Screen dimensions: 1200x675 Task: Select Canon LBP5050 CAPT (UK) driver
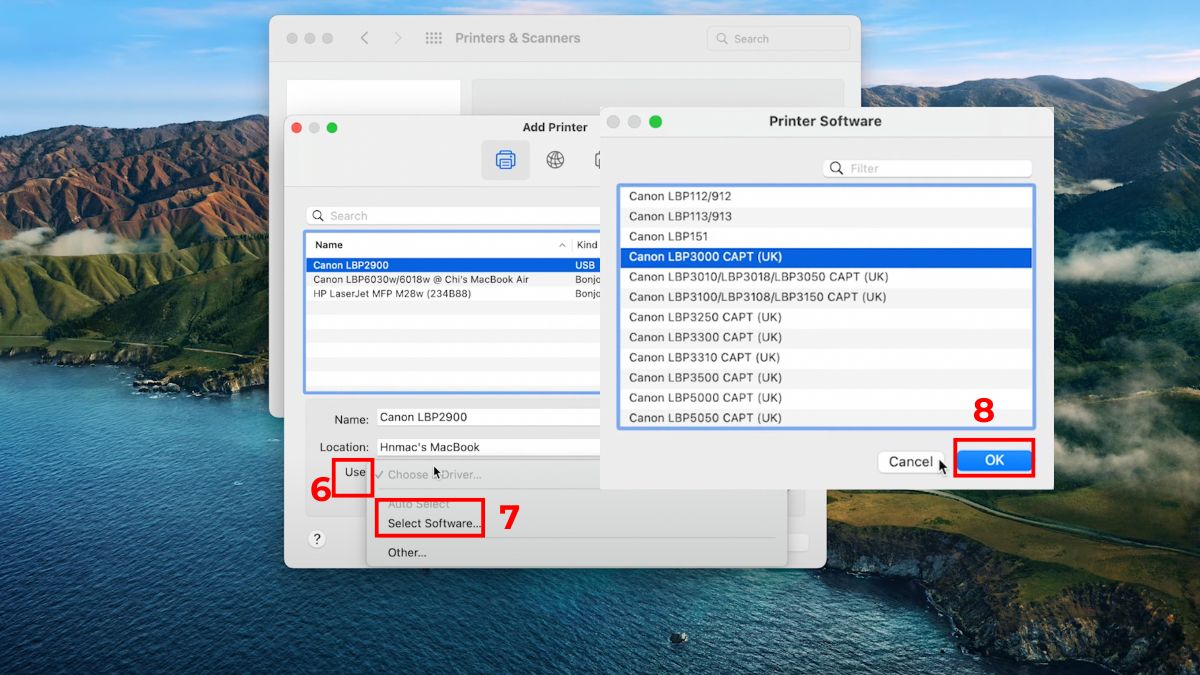point(826,417)
